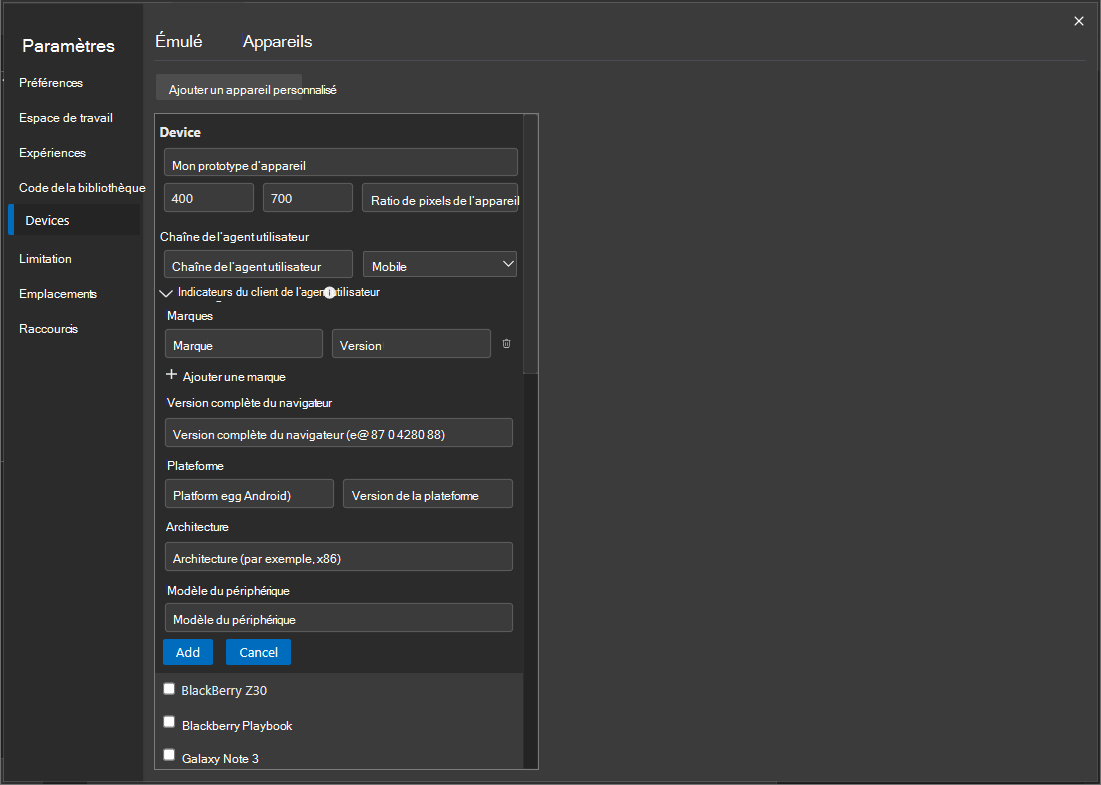
Task: Cancel the new device form
Action: pyautogui.click(x=258, y=652)
